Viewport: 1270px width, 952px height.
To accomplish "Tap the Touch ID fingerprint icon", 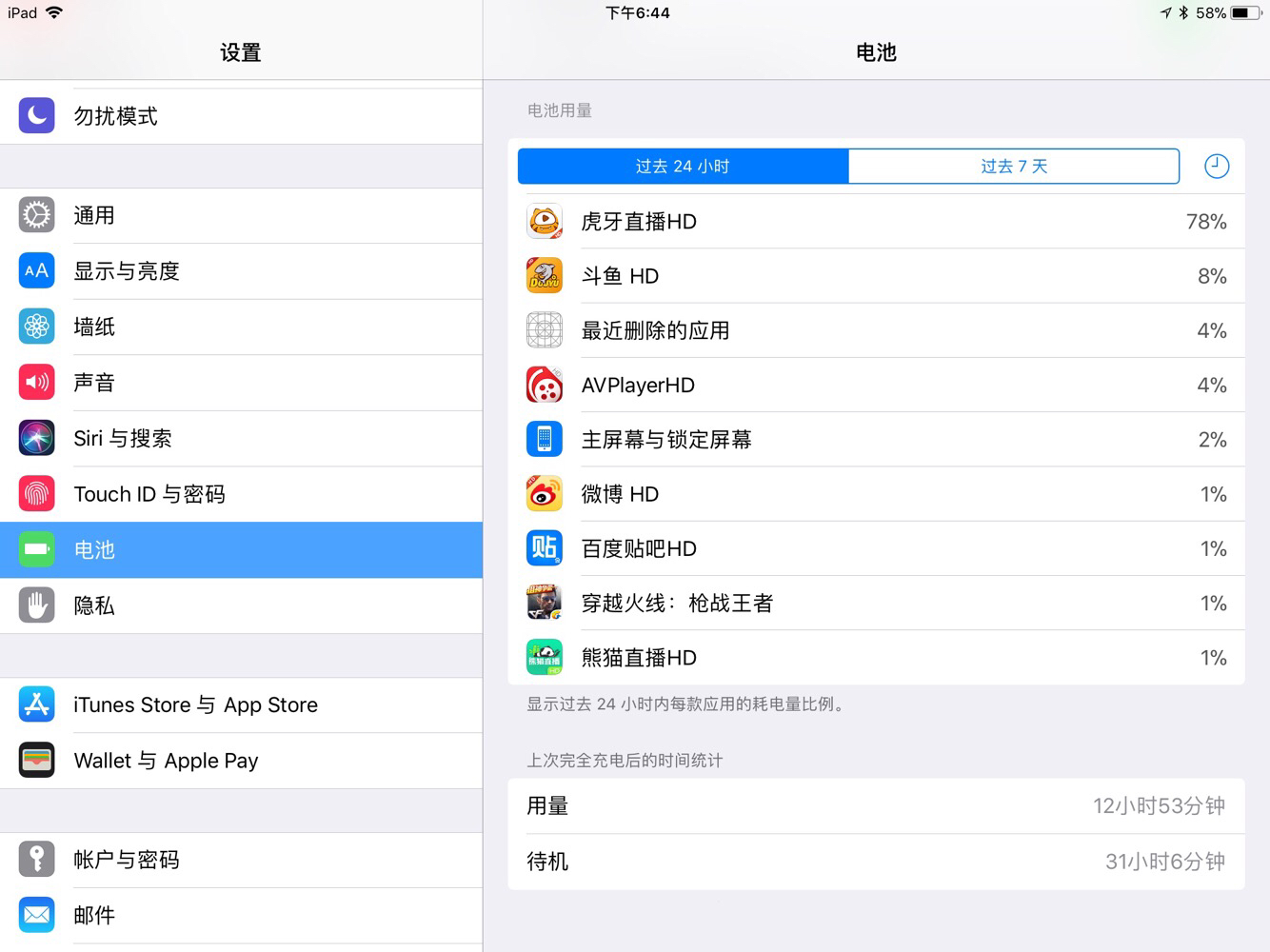I will coord(36,494).
